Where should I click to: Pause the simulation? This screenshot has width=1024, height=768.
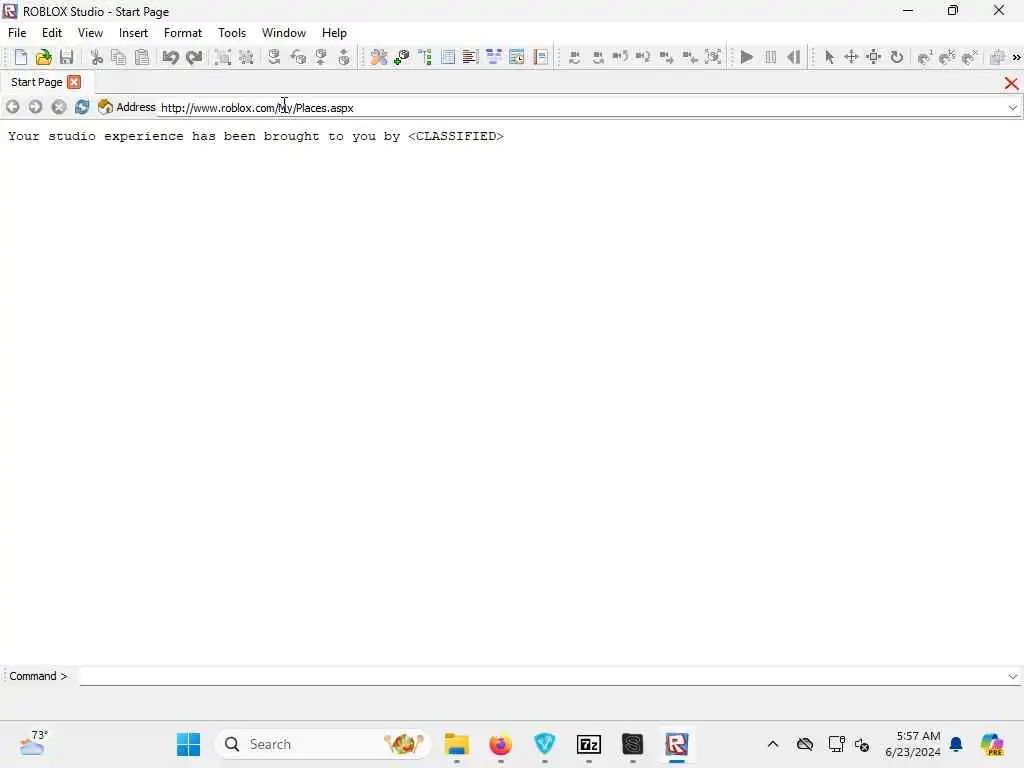click(771, 57)
